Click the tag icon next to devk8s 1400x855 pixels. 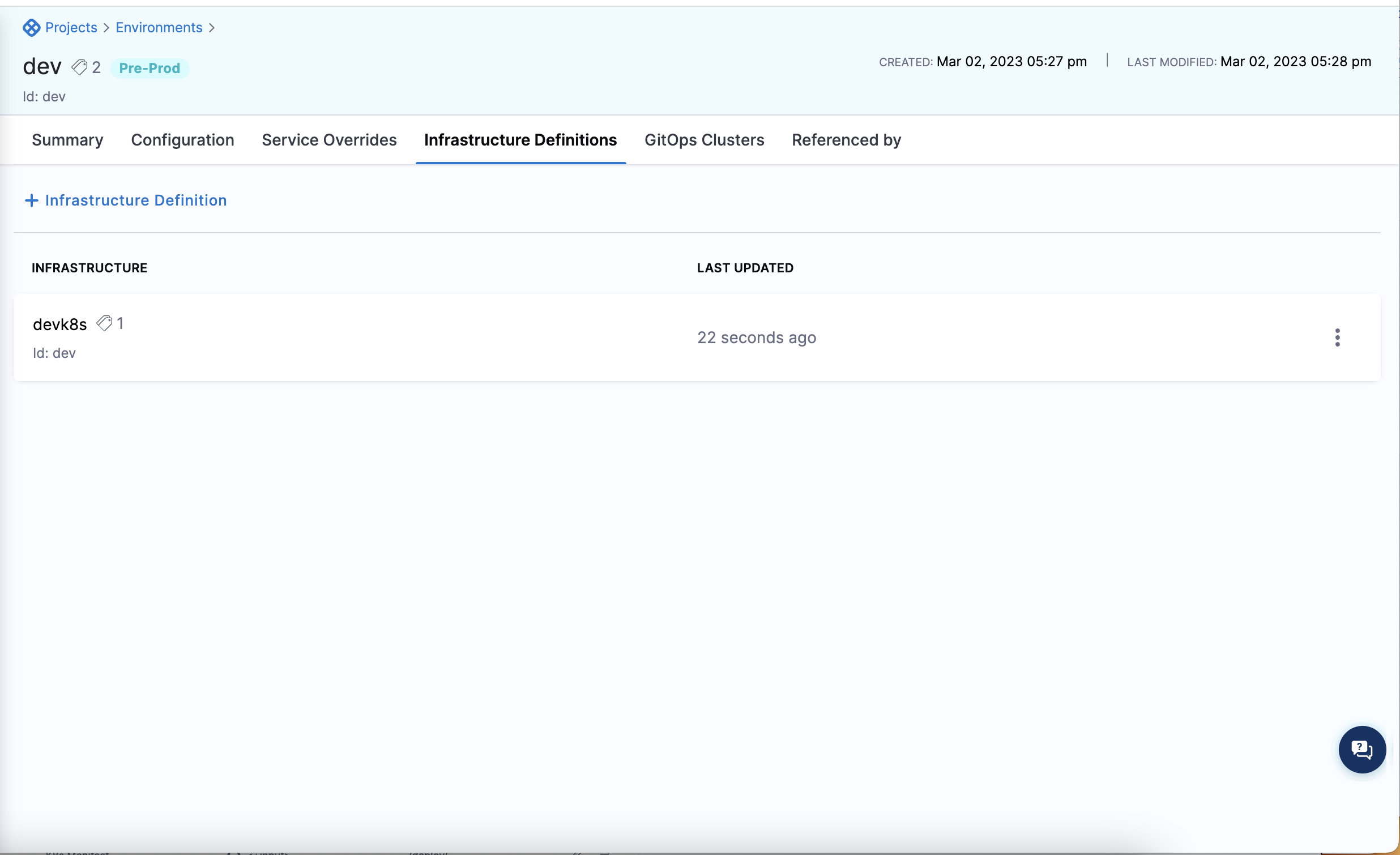pos(104,323)
